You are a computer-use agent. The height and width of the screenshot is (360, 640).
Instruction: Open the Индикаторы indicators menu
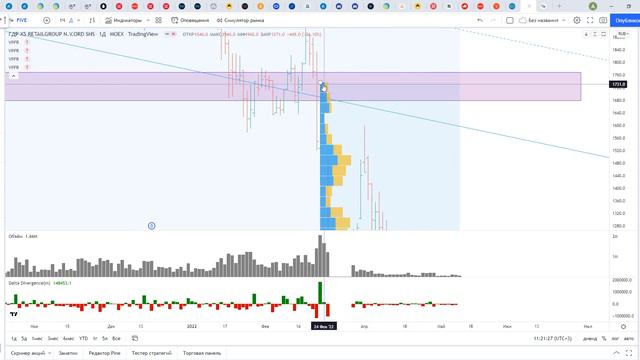(x=124, y=20)
